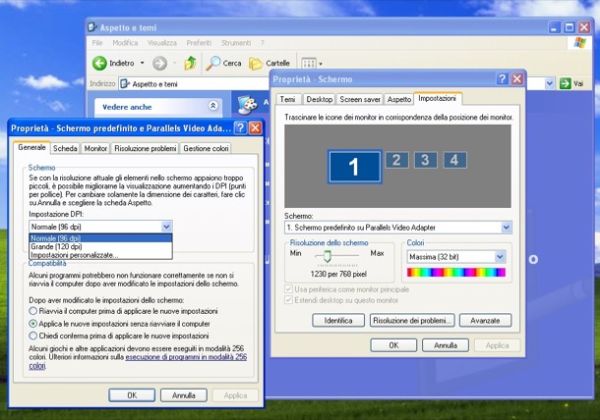Switch to the Screen saver tab
The image size is (600, 420).
(x=360, y=100)
